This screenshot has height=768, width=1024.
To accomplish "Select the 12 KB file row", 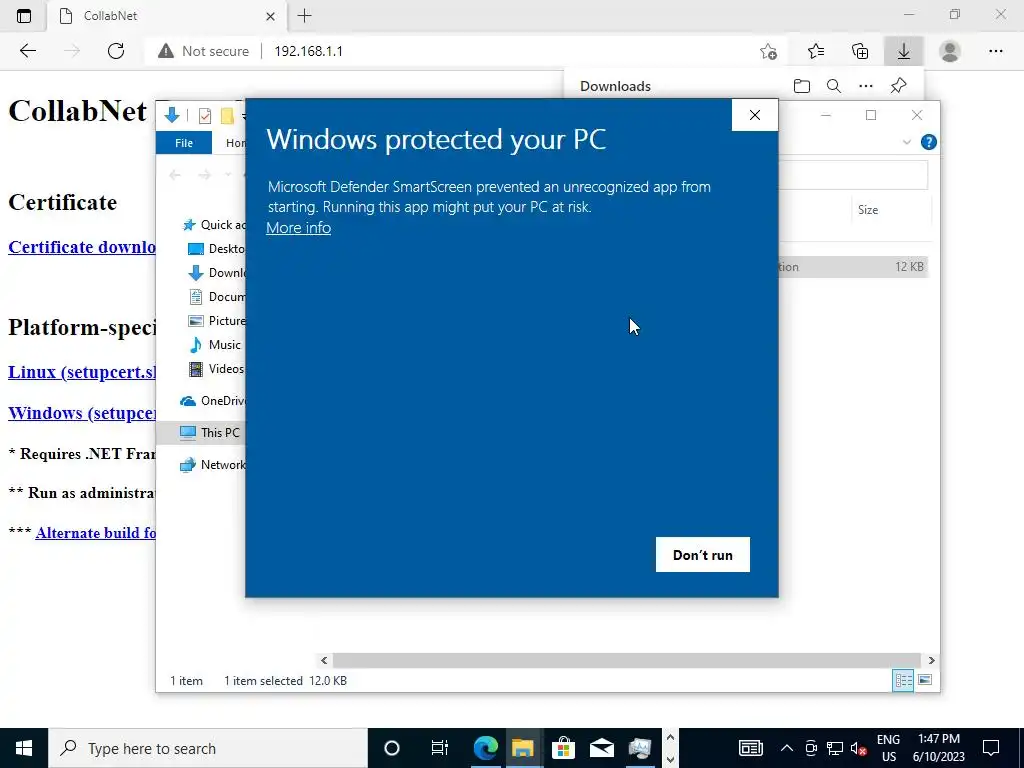I will click(x=853, y=266).
